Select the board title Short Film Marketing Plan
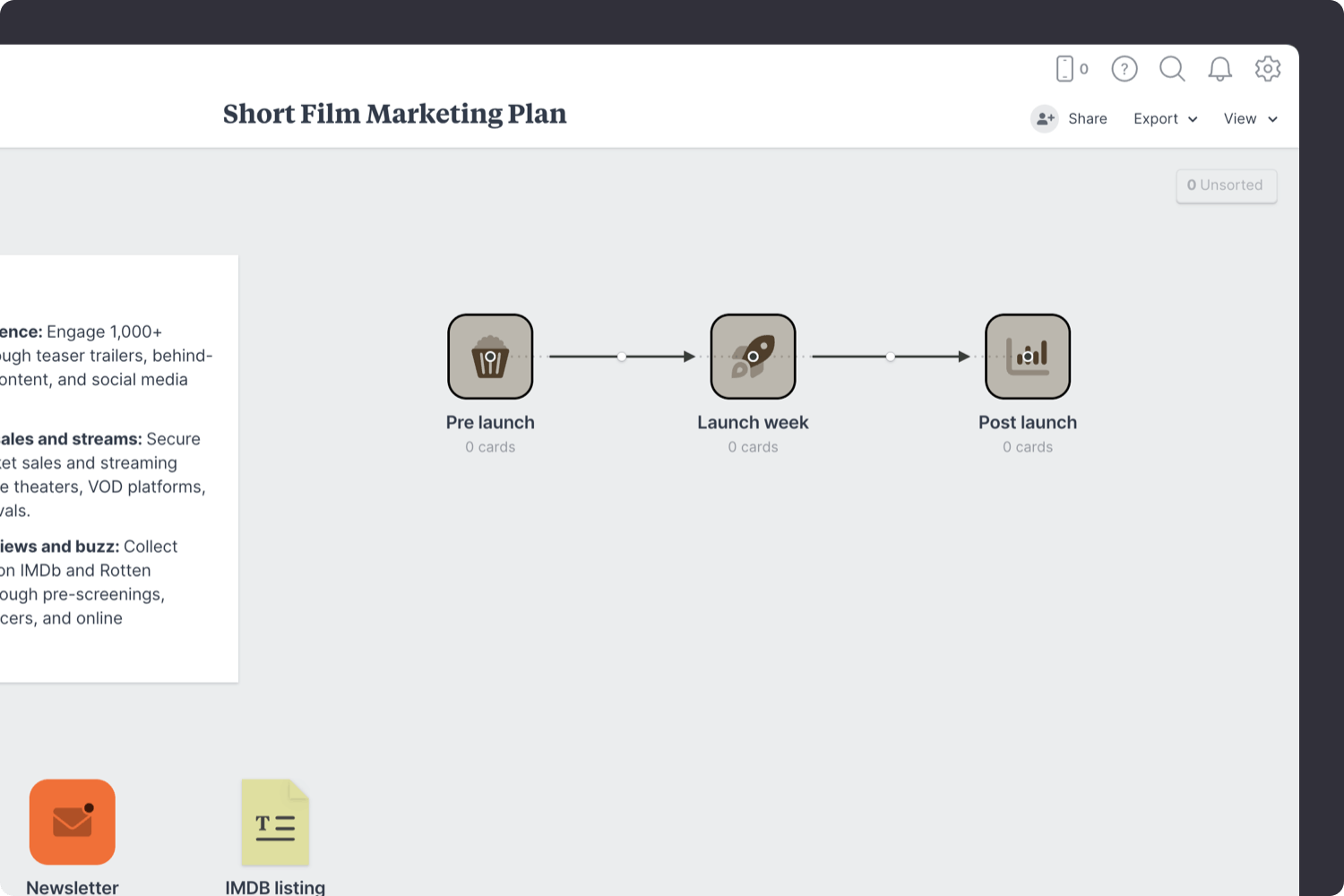1344x896 pixels. pos(394,114)
